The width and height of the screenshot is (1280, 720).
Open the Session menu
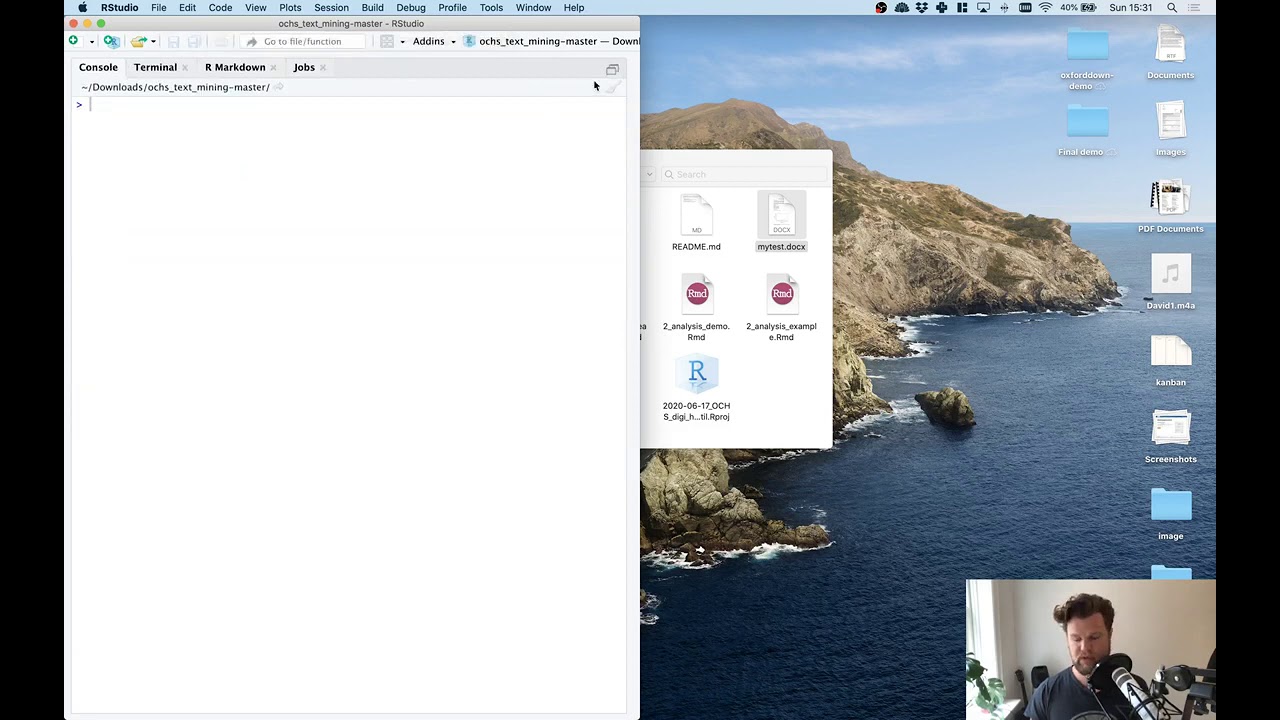tap(331, 8)
